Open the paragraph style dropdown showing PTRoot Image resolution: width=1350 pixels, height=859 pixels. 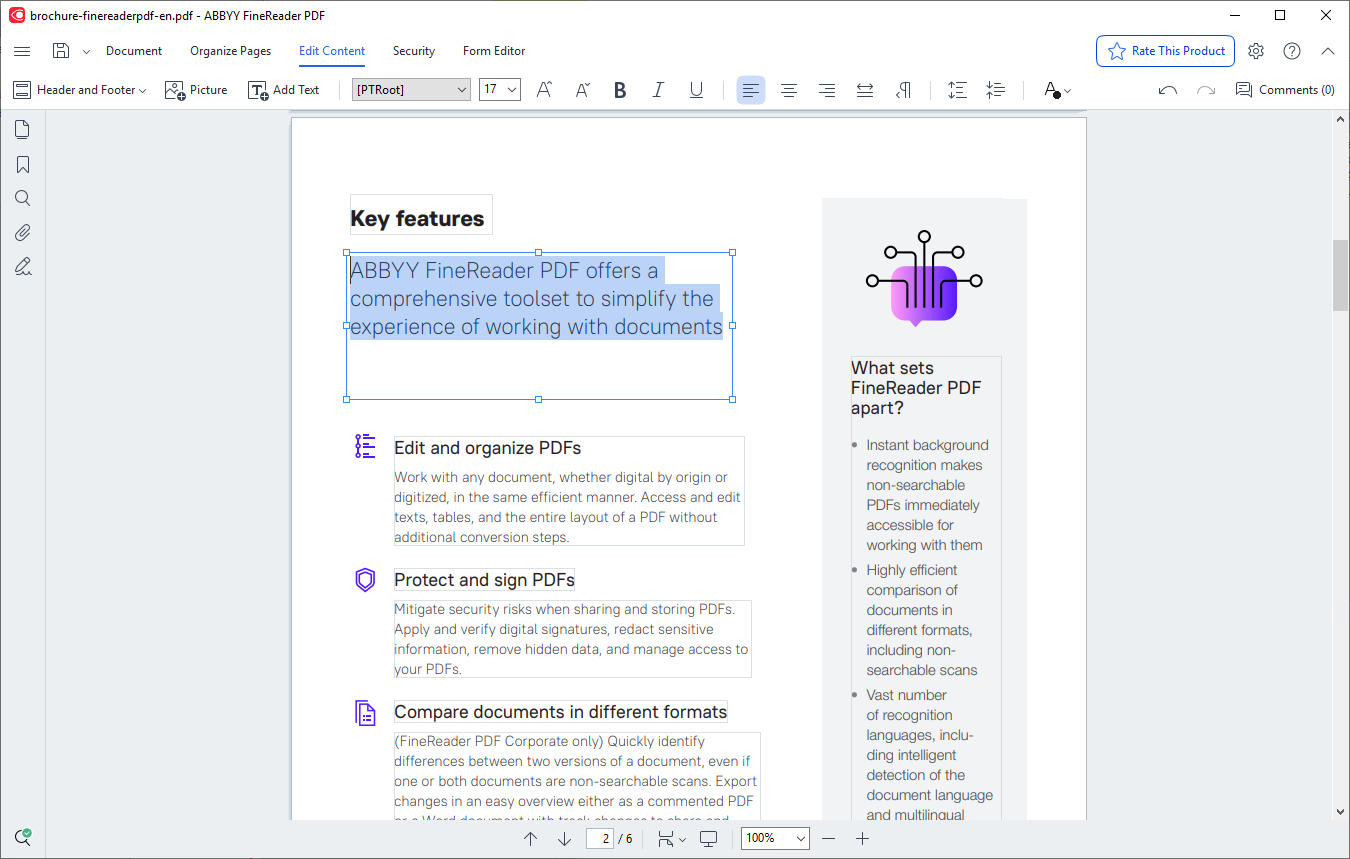410,89
